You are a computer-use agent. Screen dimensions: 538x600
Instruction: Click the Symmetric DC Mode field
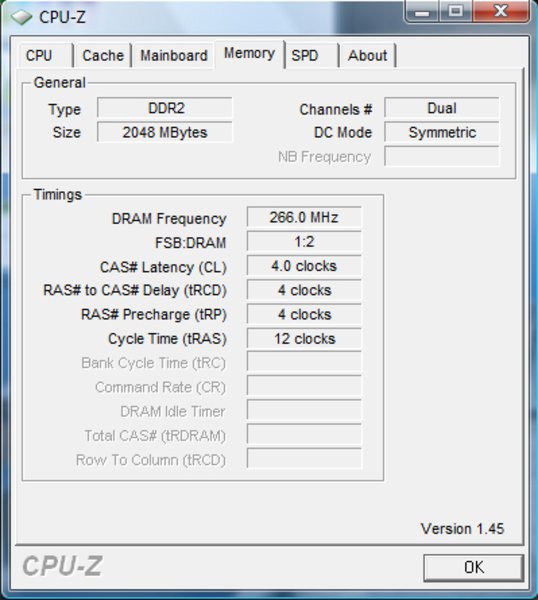(x=442, y=132)
